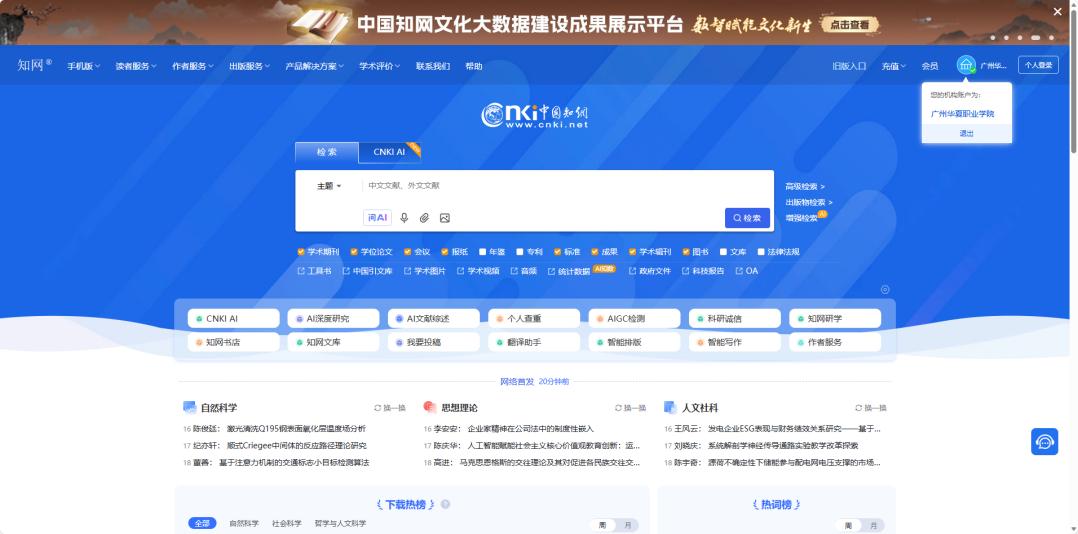Click the CNKI 中国知网 logo

tap(534, 115)
